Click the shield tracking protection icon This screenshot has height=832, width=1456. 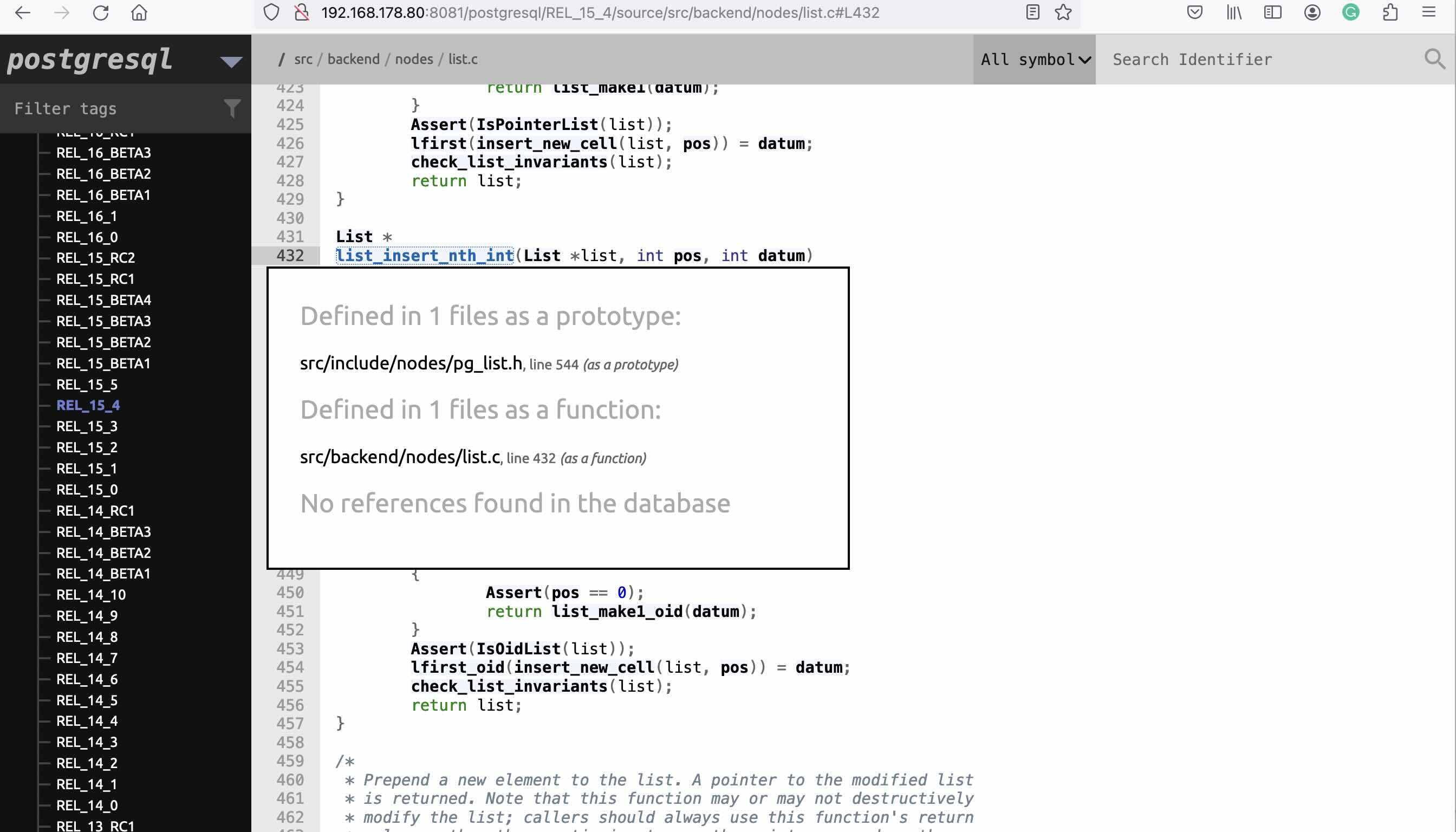(271, 12)
